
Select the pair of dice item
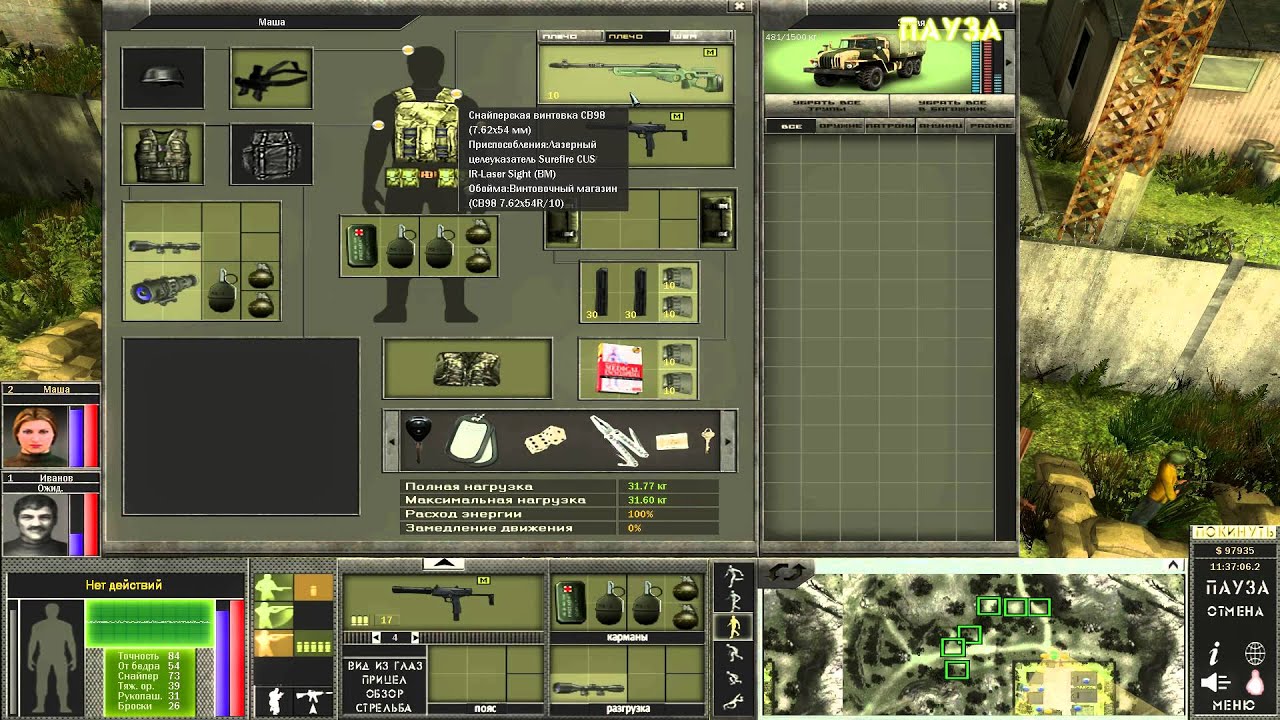[x=545, y=440]
